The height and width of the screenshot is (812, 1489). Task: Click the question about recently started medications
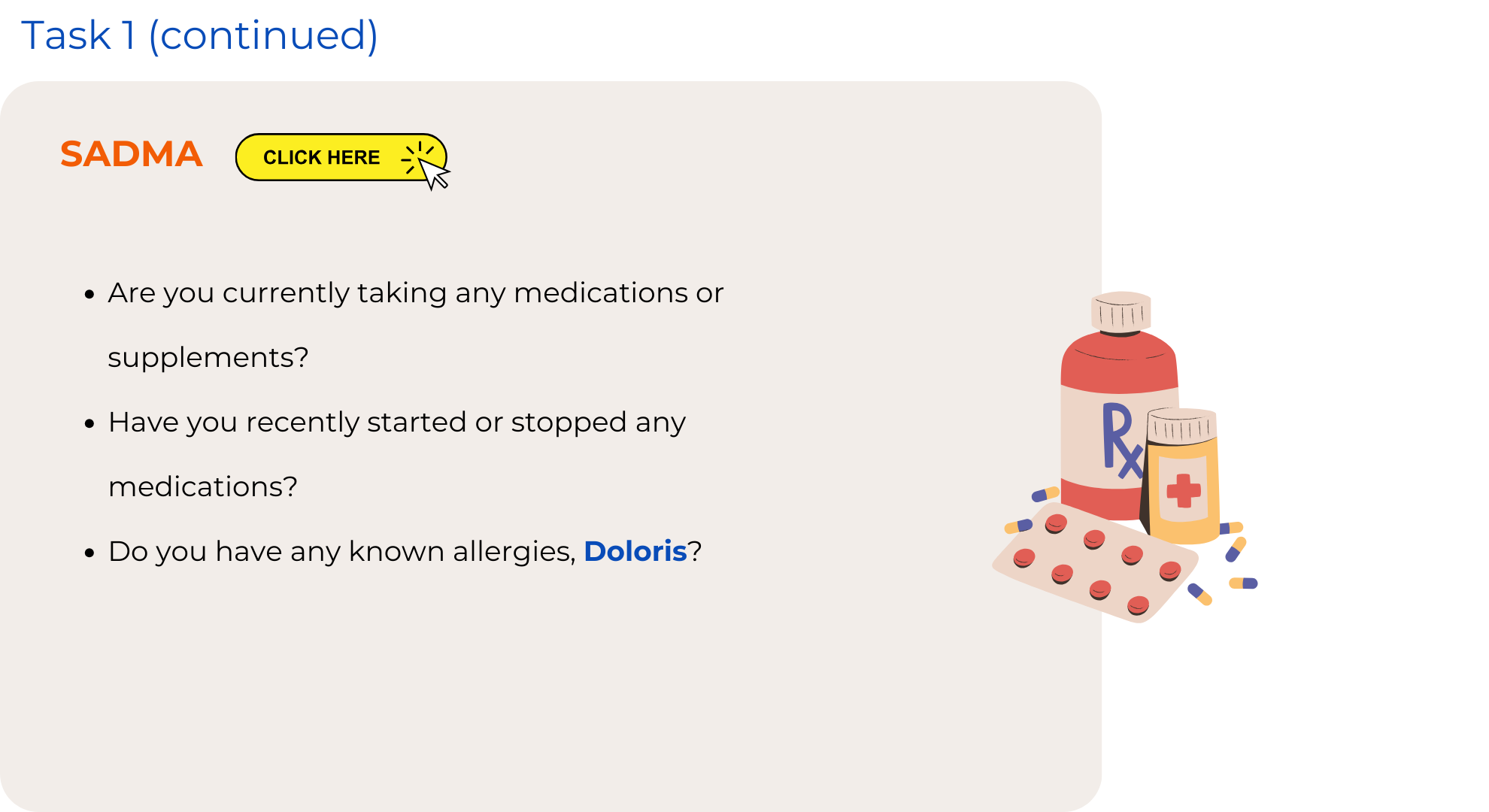tap(397, 454)
